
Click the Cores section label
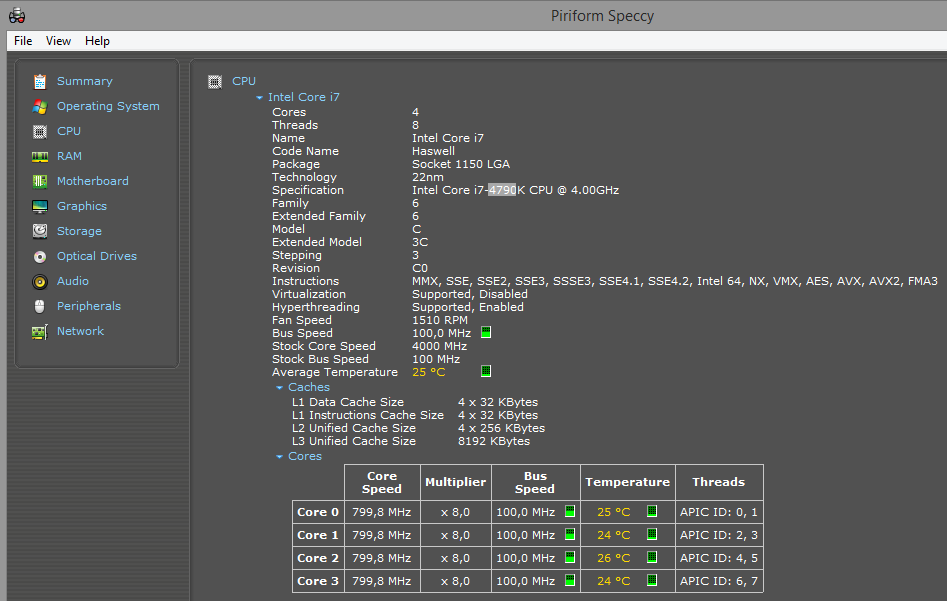click(x=305, y=456)
